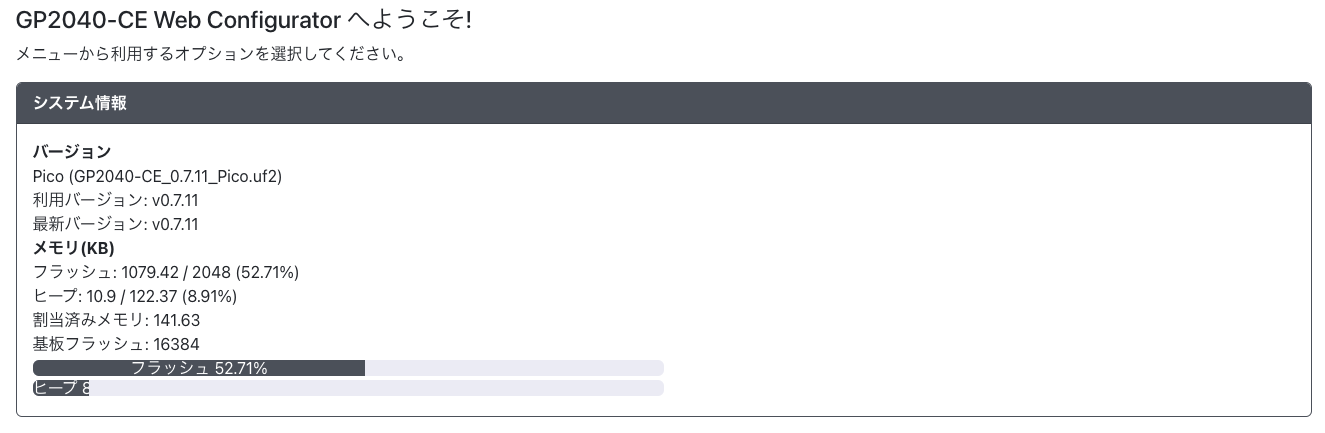Click the menu option instruction subtitle
The image size is (1325, 433).
[x=210, y=54]
